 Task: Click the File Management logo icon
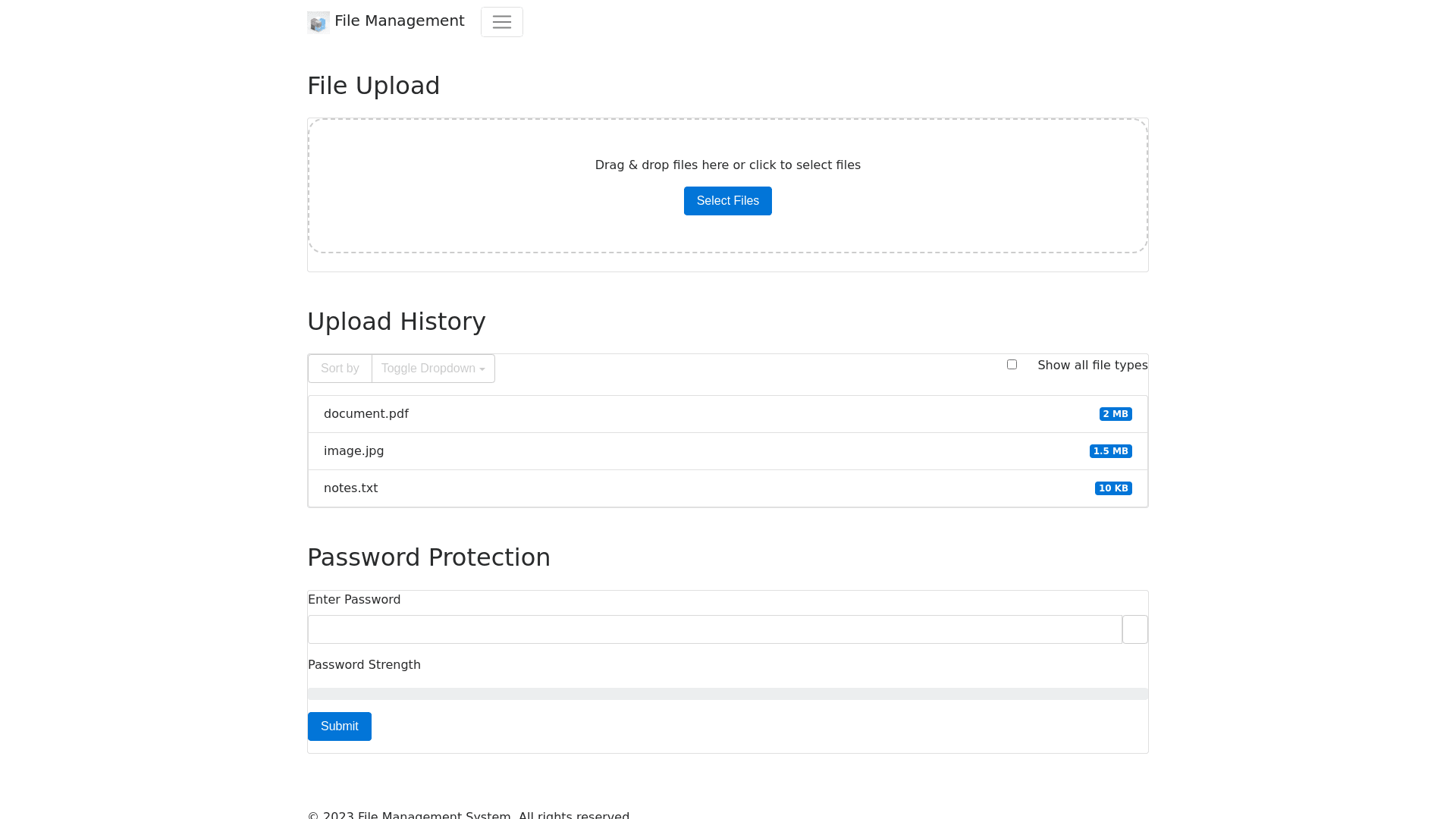[318, 23]
